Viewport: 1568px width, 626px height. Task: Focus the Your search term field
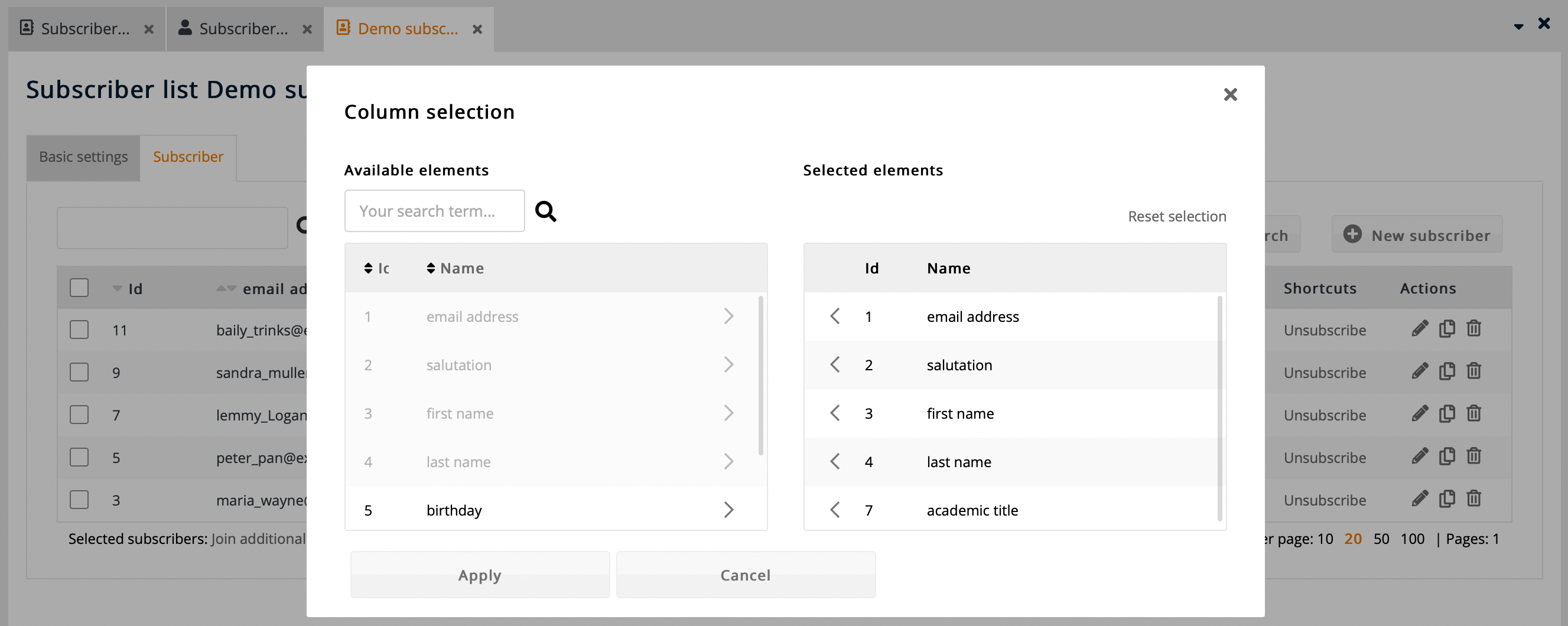[435, 211]
